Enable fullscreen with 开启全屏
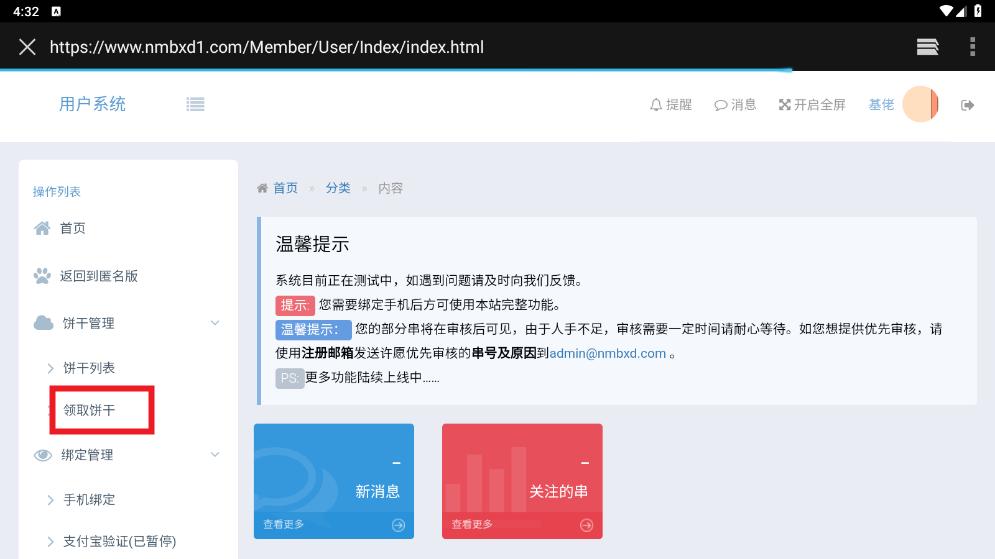This screenshot has width=995, height=559. [x=812, y=105]
